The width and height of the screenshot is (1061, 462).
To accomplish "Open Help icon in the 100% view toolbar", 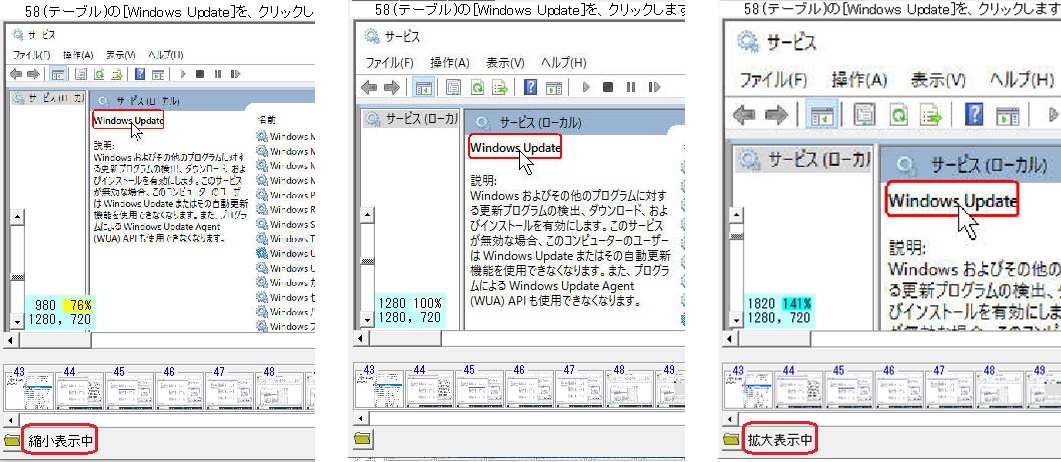I will click(531, 87).
